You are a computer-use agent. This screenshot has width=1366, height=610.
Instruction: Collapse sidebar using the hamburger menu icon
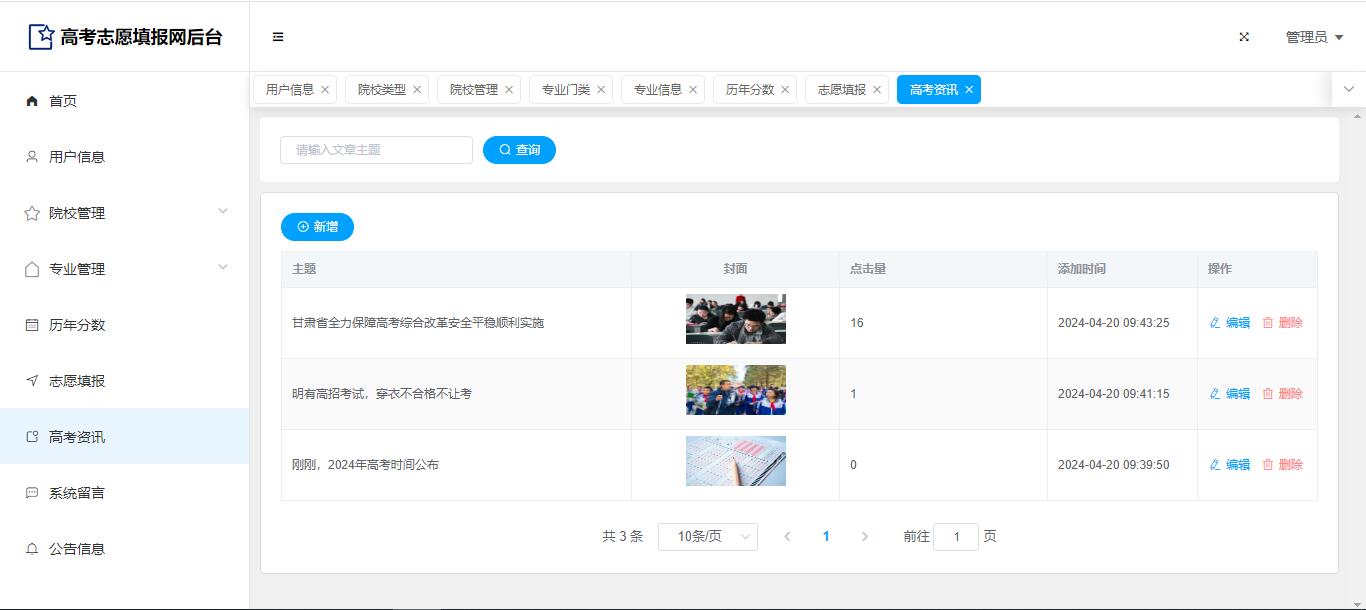[x=278, y=37]
